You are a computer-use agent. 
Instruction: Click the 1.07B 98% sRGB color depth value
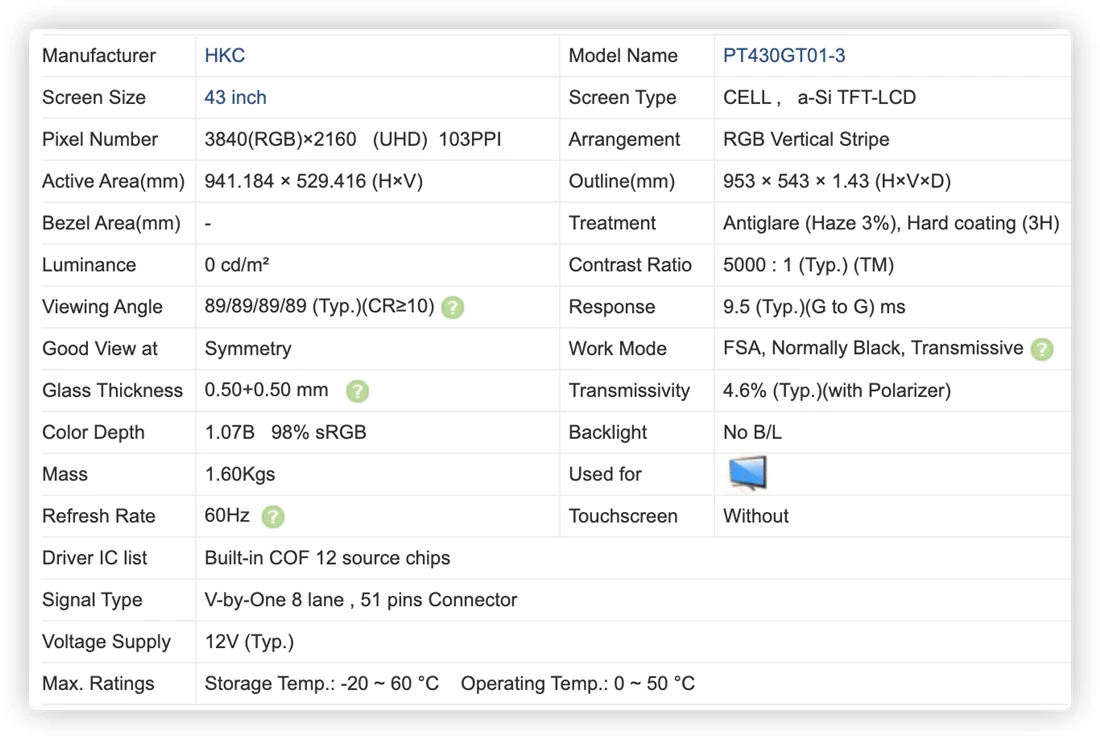(286, 432)
